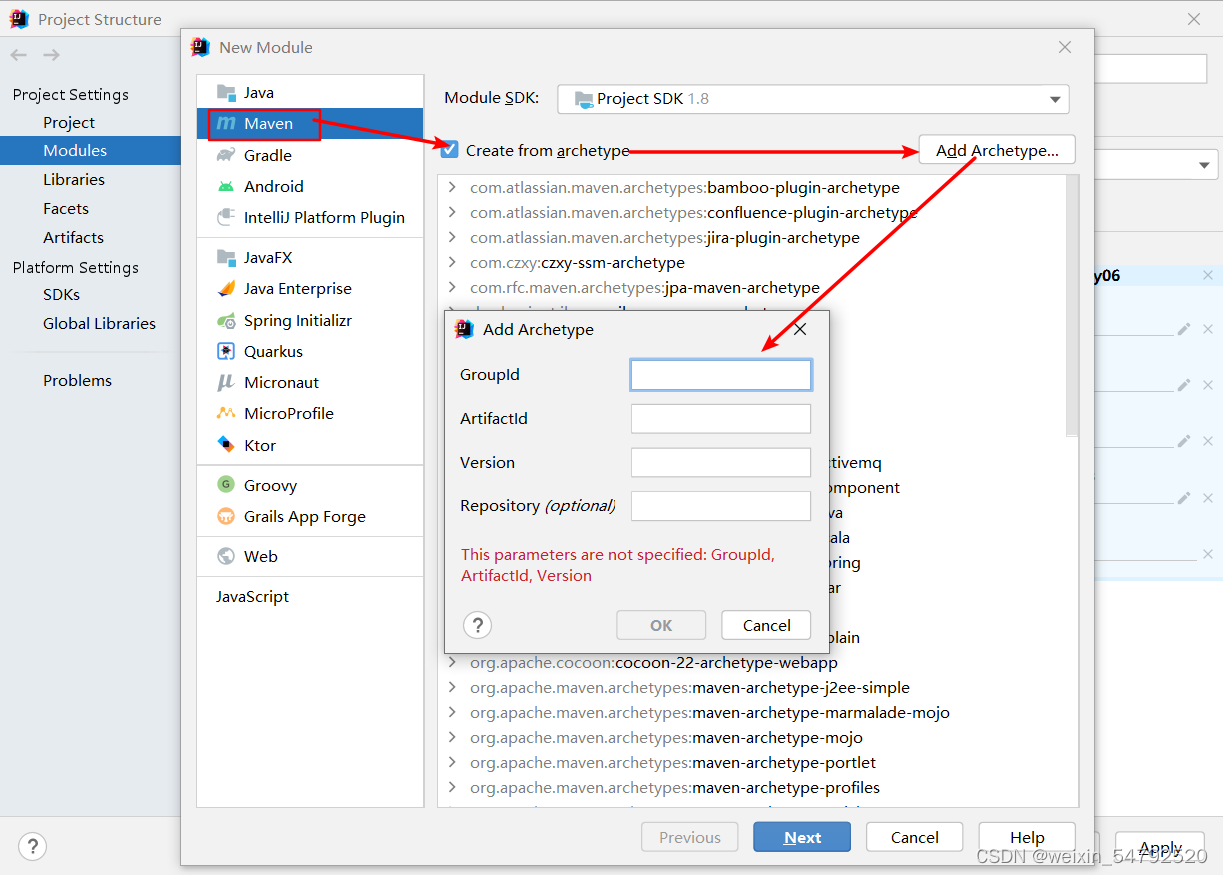The image size is (1223, 875).
Task: Click Add Archetype button
Action: pyautogui.click(x=997, y=150)
